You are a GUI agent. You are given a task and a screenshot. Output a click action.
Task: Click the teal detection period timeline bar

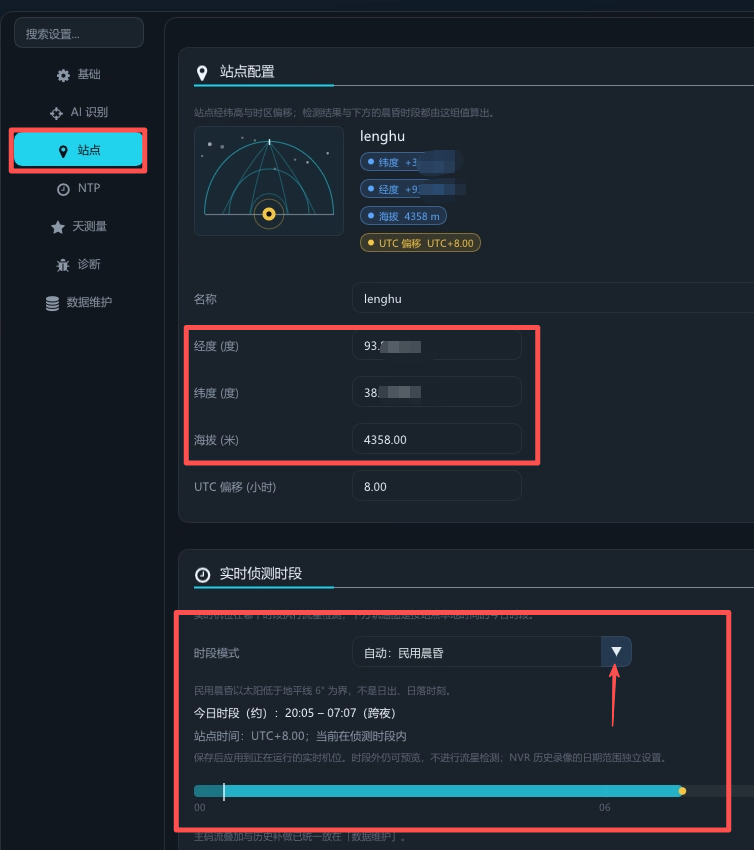[438, 791]
